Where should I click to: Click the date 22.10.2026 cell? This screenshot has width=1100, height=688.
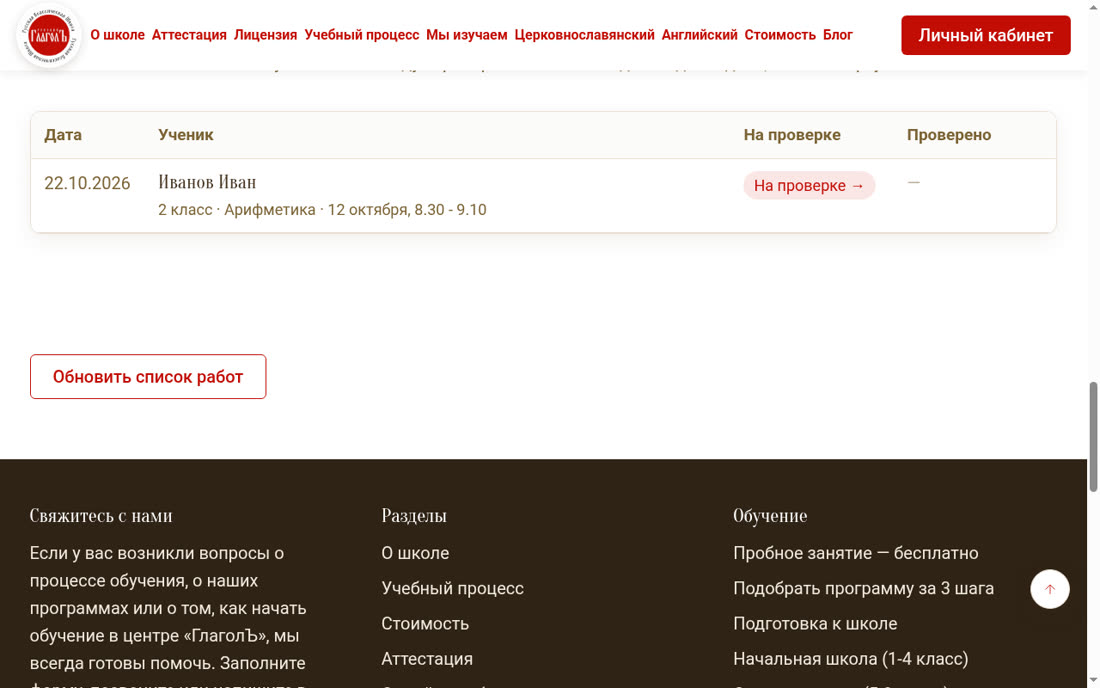87,183
